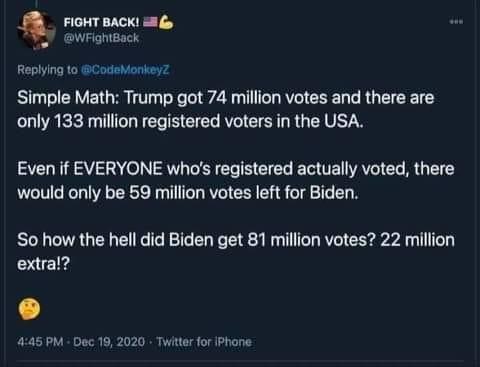Click the 'Simple Math: Trump got' line
Viewport: 480px width, 367px height.
[226, 98]
